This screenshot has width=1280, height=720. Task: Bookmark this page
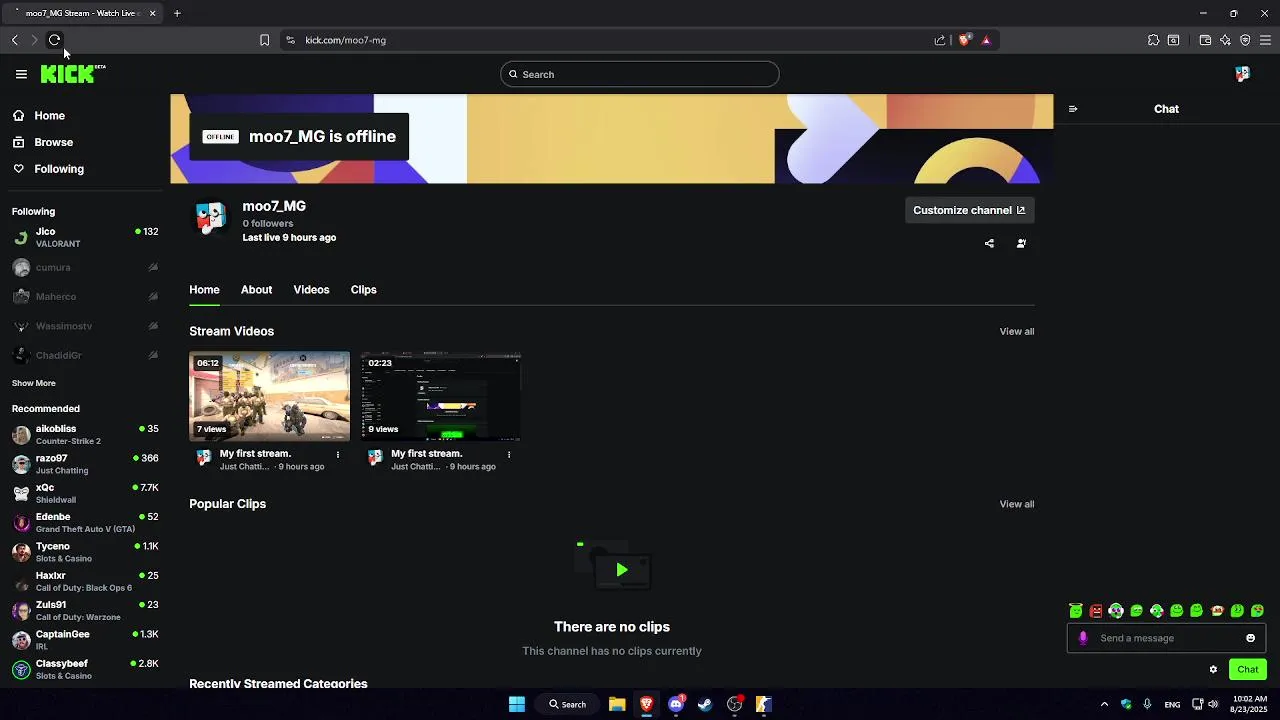click(264, 40)
